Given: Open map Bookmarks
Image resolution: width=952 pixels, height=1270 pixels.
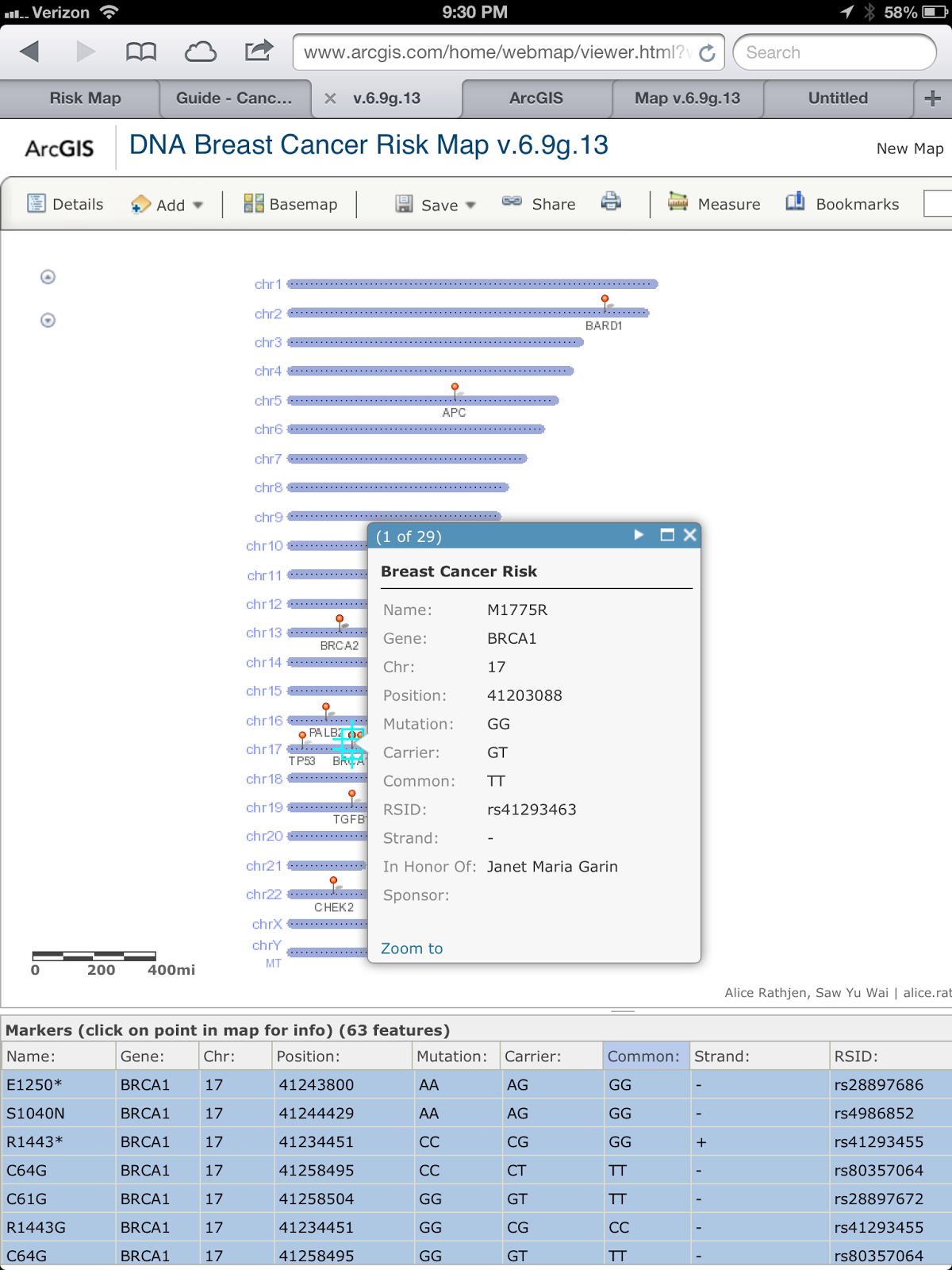Looking at the screenshot, I should [x=842, y=204].
